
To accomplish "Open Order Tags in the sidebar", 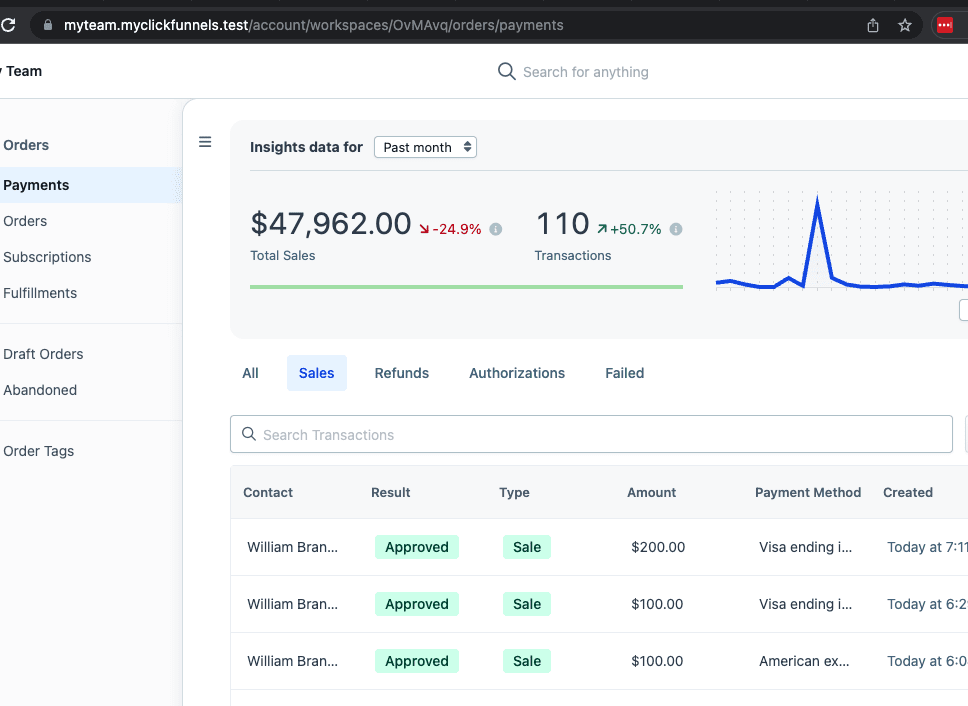I will [38, 451].
